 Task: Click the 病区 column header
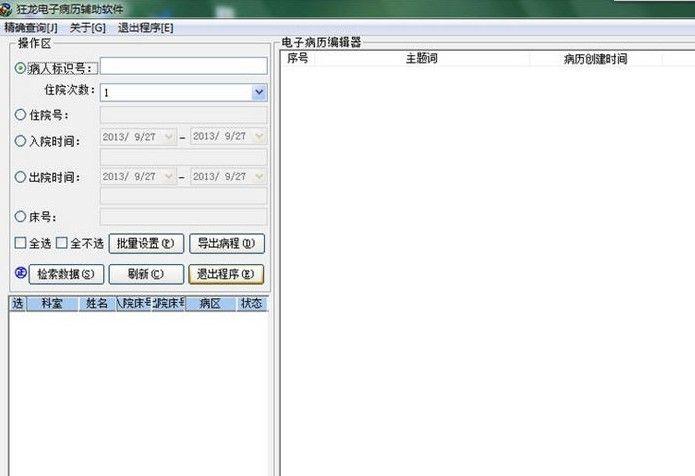[210, 304]
